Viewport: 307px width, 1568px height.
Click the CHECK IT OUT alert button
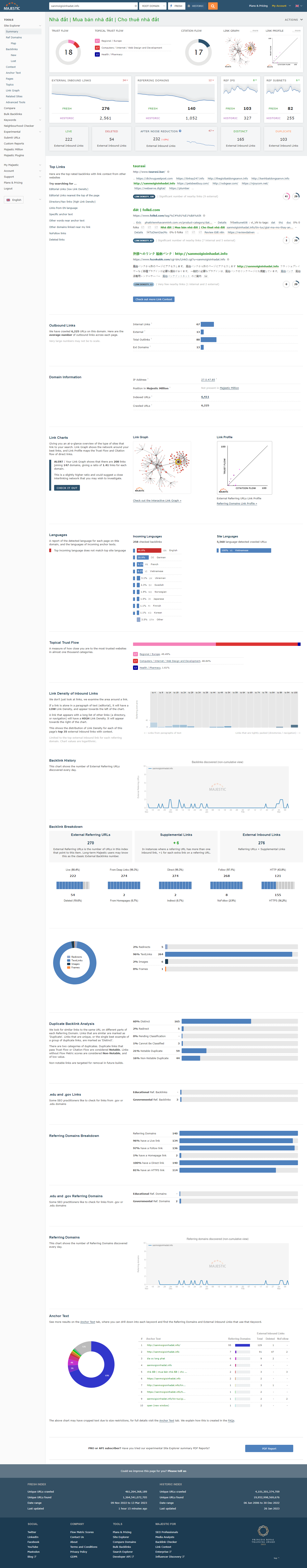(67, 487)
